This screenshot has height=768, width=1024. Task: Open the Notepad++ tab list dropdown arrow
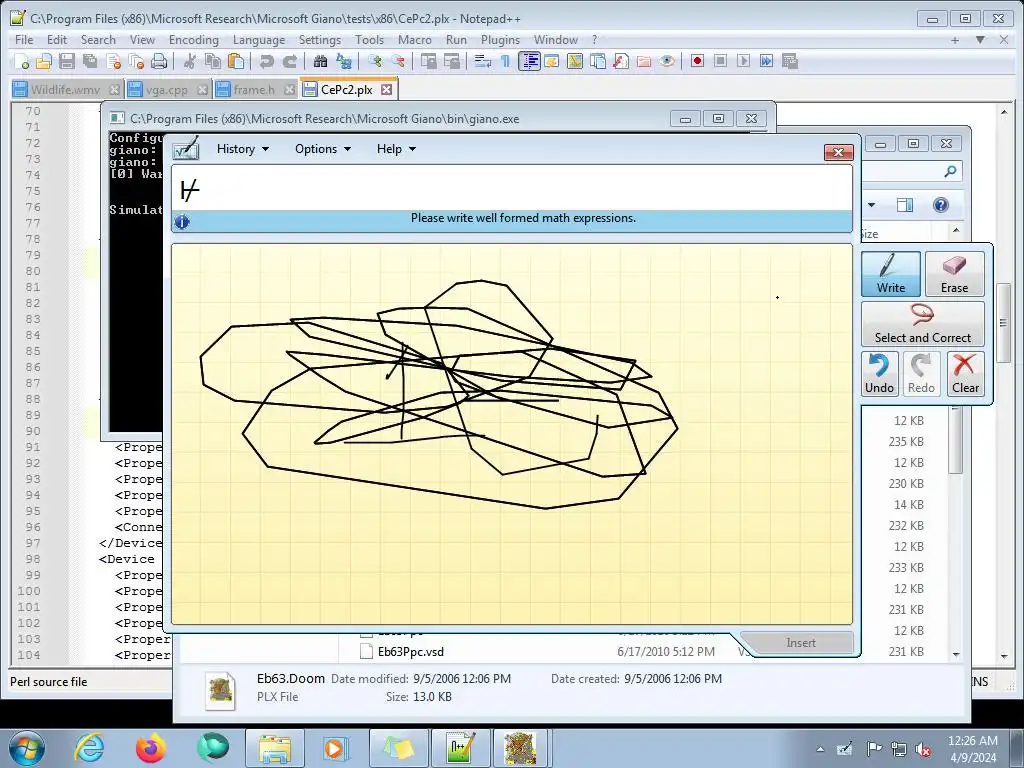[980, 40]
